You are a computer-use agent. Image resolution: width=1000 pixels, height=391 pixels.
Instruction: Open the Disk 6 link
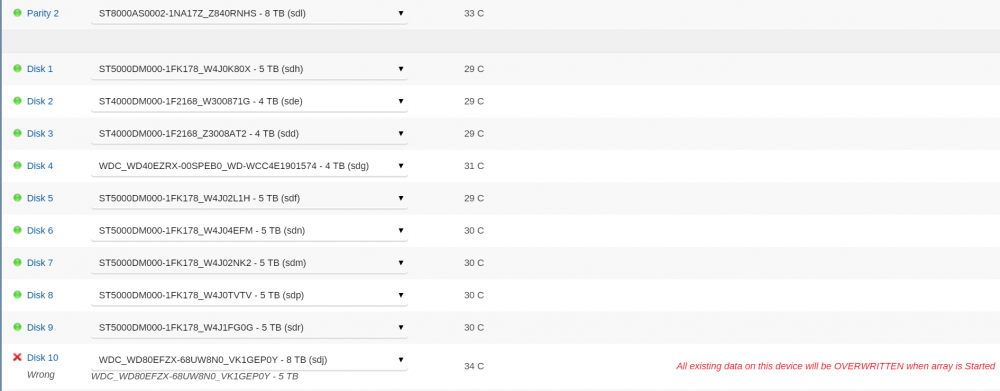pyautogui.click(x=40, y=230)
